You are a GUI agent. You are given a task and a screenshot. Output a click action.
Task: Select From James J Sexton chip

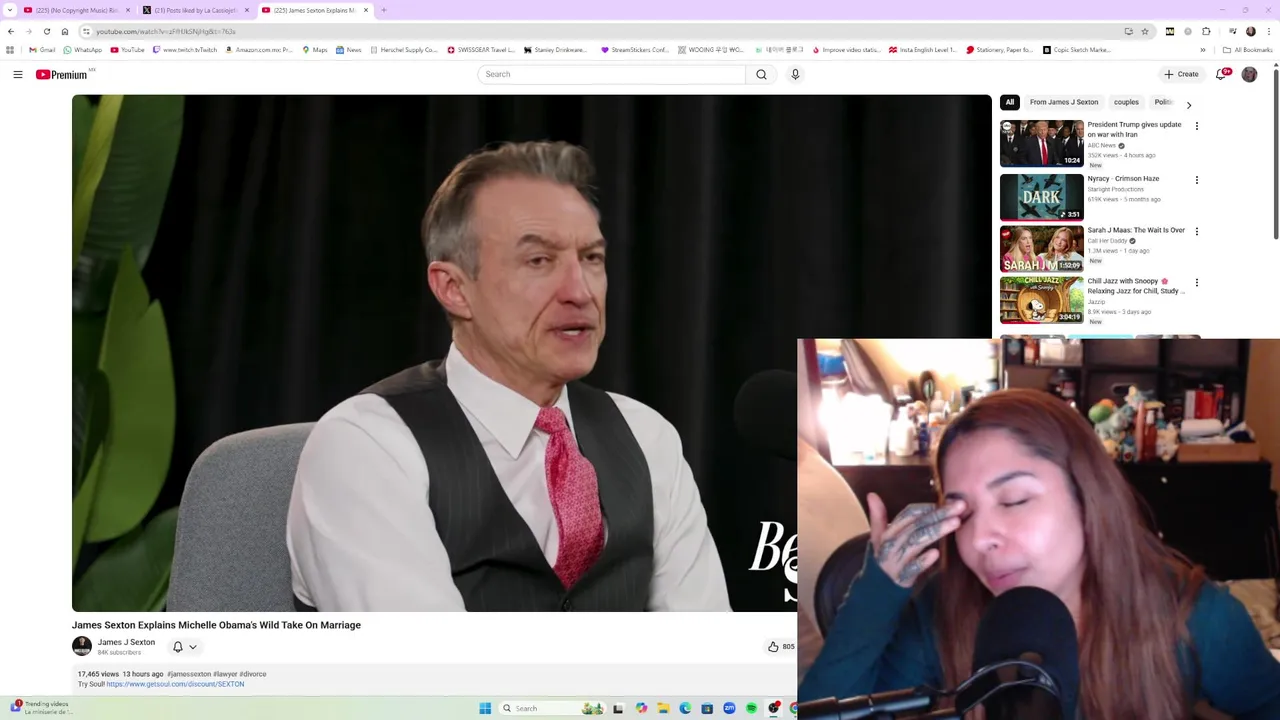pos(1064,102)
